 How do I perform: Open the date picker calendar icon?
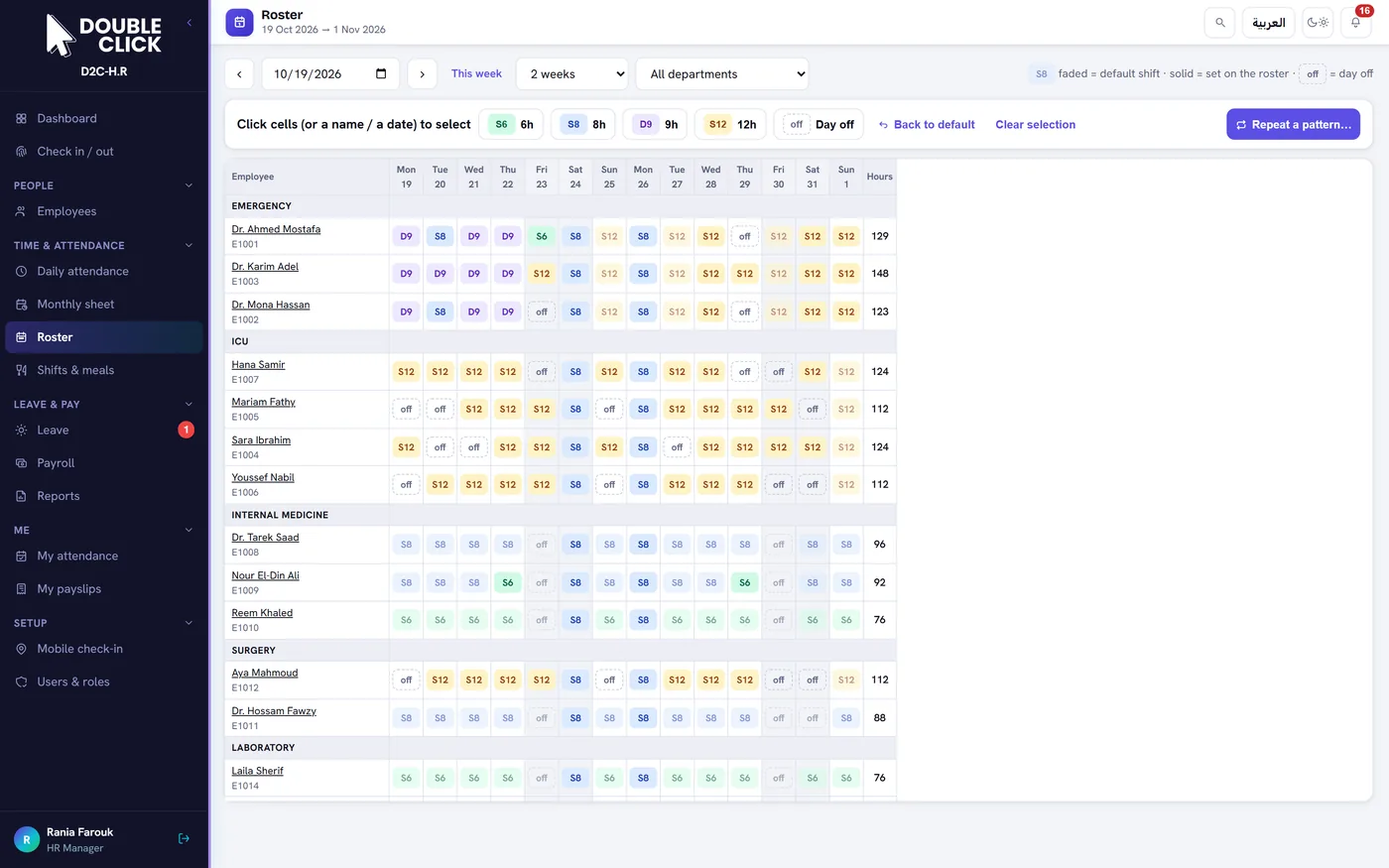[381, 74]
